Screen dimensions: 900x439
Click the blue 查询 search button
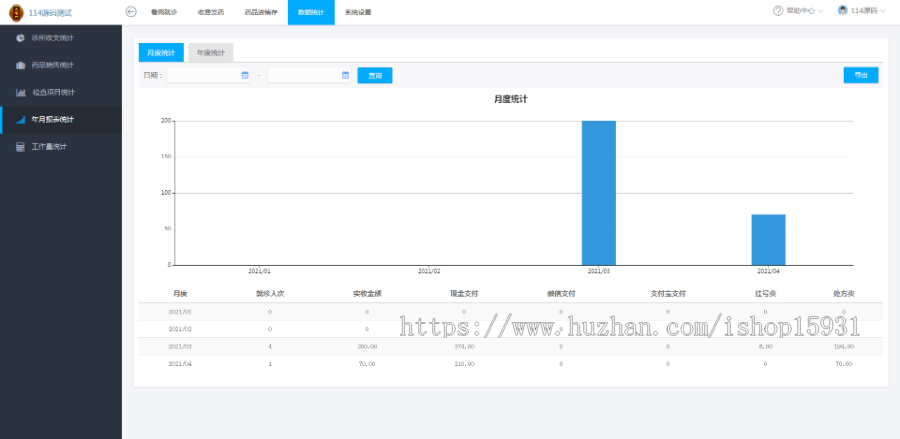tap(375, 75)
